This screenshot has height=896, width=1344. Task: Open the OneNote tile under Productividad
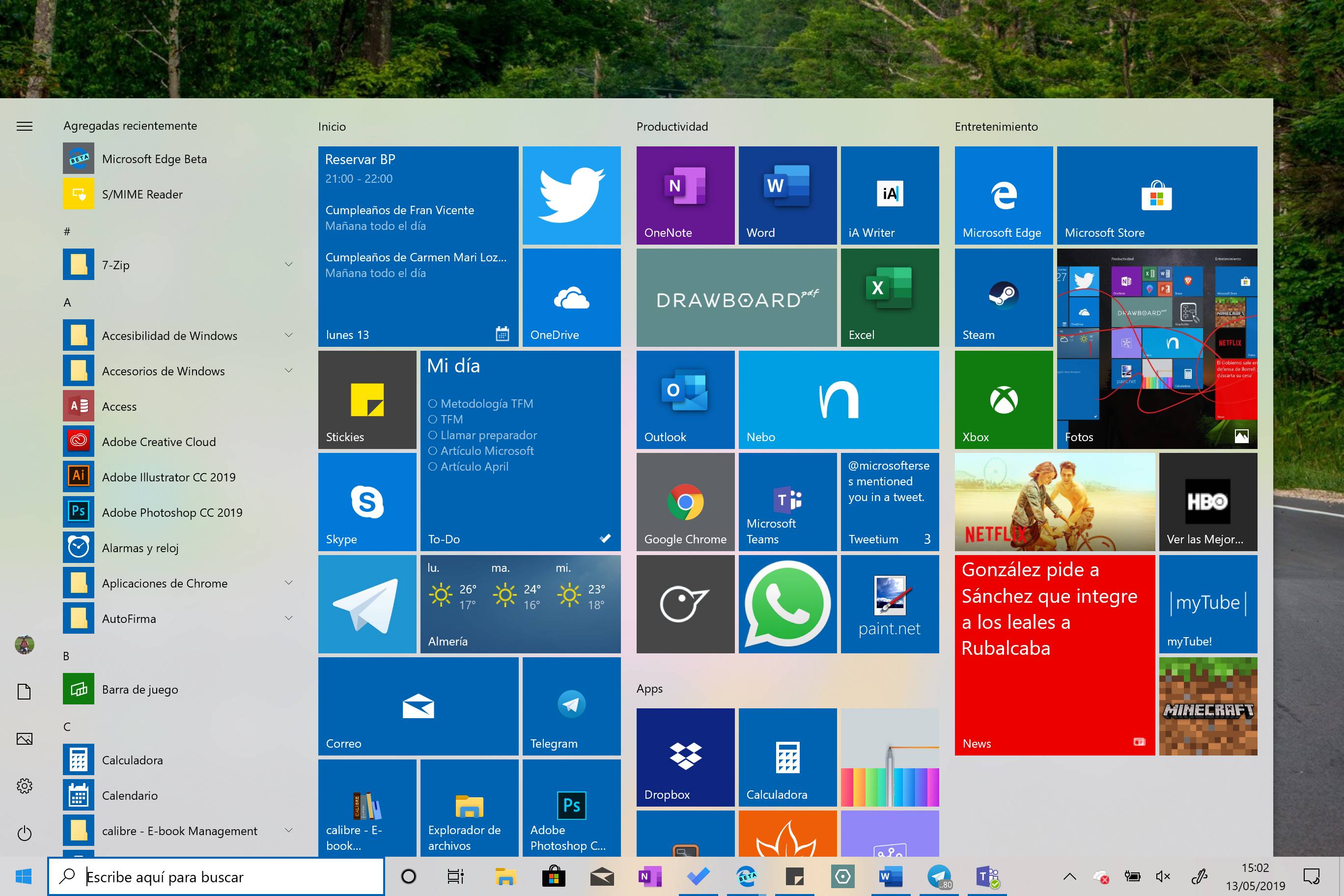685,196
